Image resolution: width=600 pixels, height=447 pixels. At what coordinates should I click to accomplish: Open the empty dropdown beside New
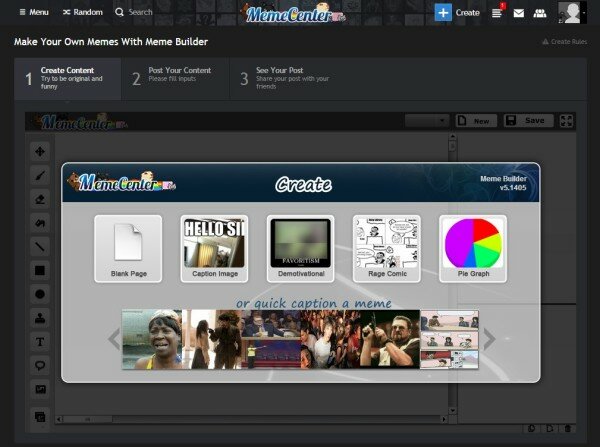(x=427, y=120)
